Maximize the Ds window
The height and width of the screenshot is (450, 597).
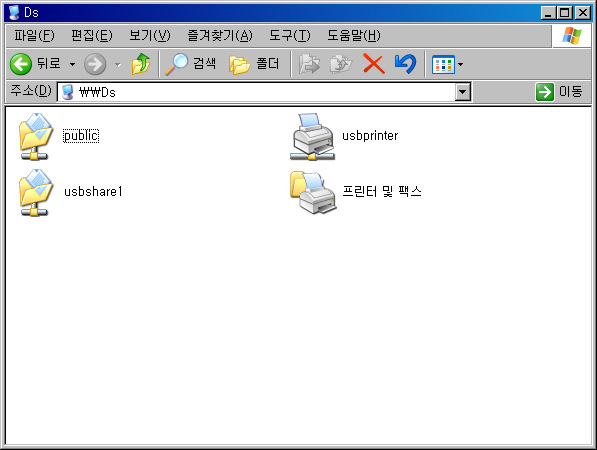[x=564, y=13]
